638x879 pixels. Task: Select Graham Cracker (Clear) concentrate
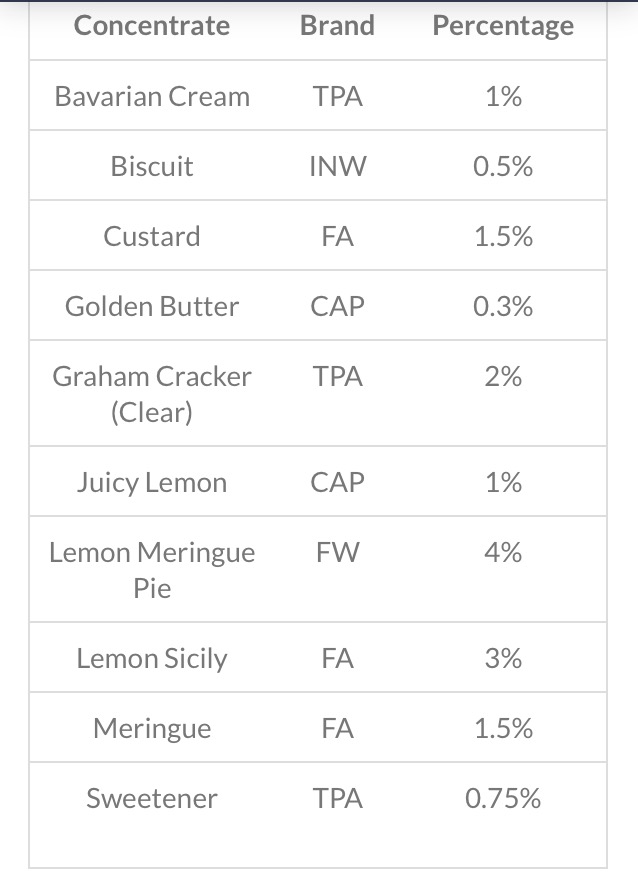[x=153, y=394]
